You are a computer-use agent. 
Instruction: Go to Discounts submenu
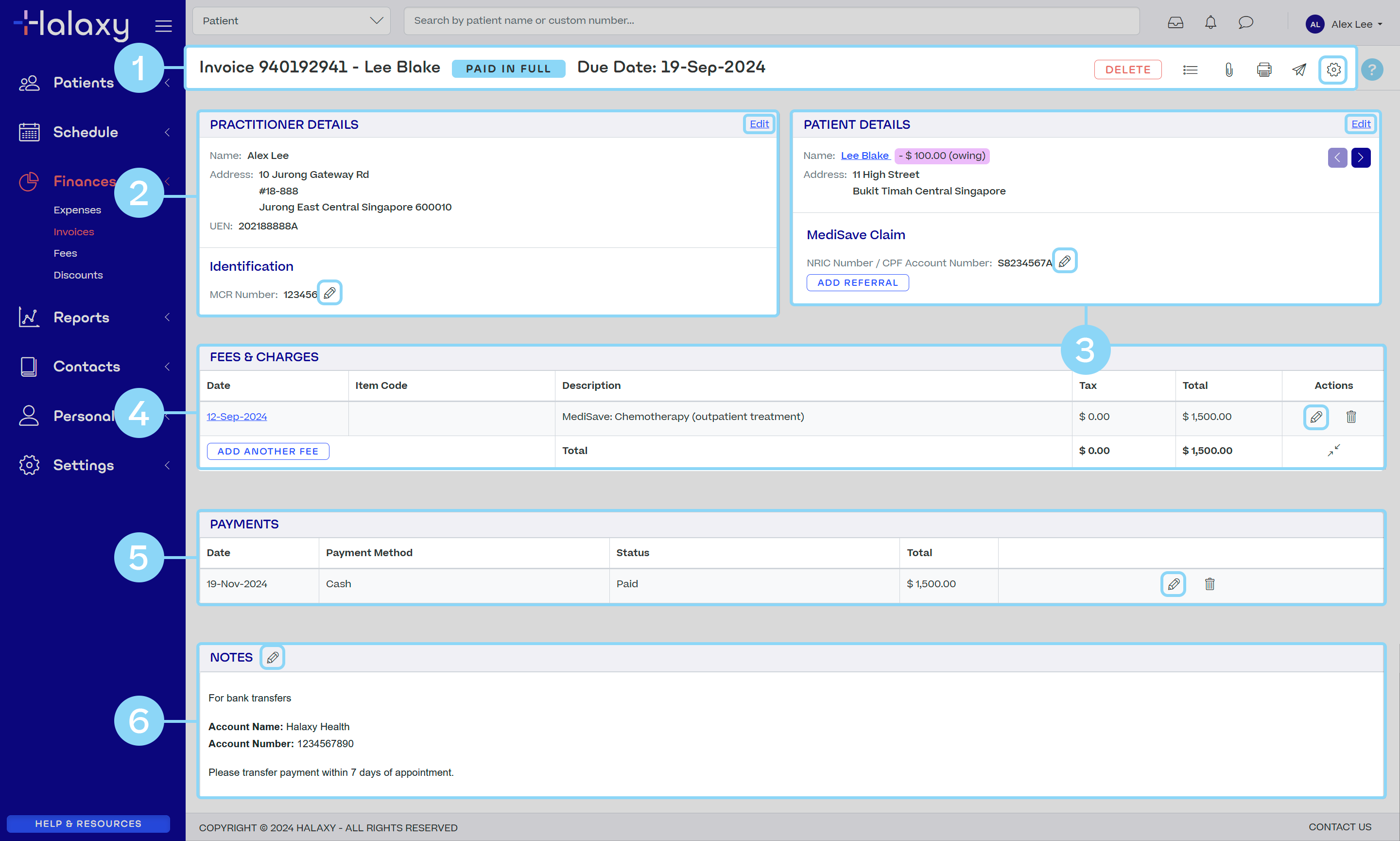78,275
